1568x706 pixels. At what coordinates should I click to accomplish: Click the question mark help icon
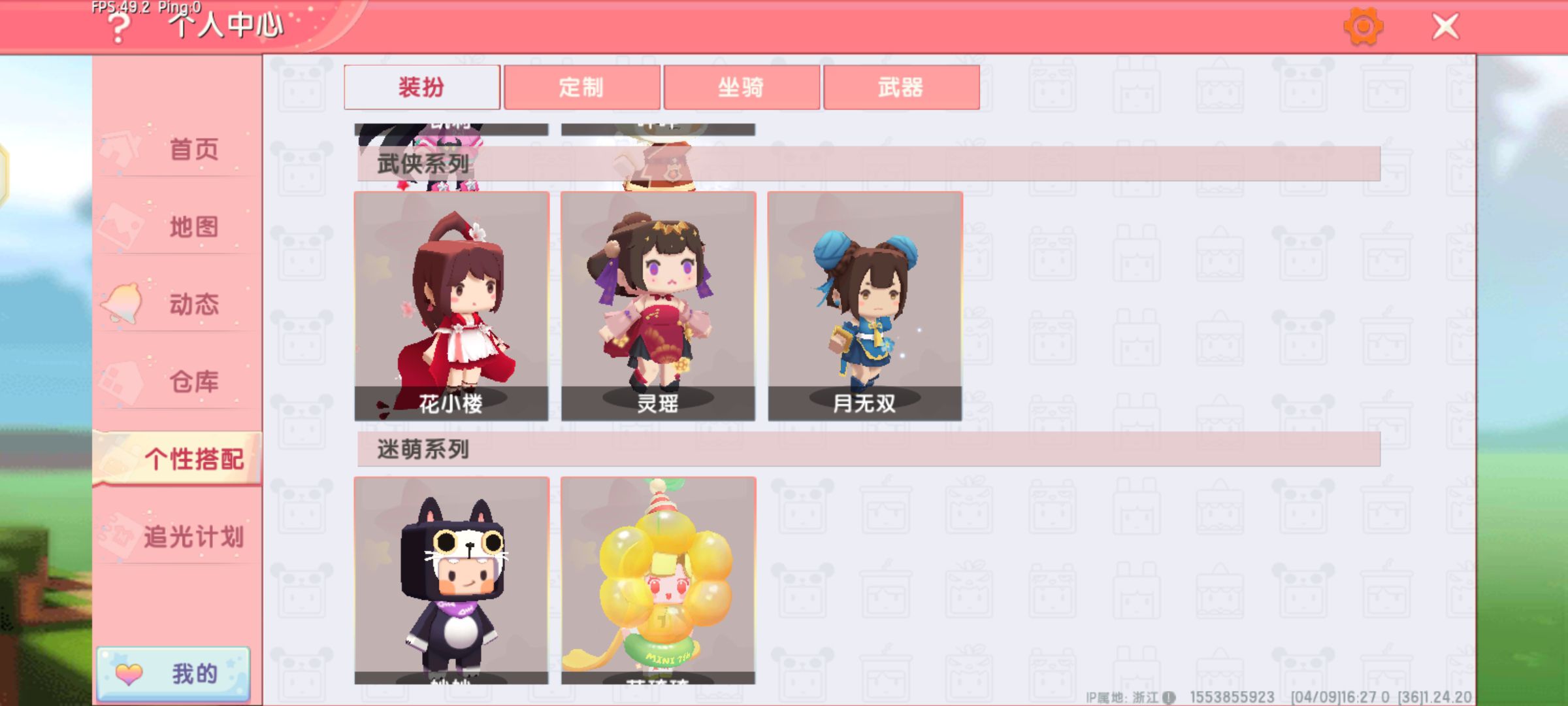(x=119, y=29)
